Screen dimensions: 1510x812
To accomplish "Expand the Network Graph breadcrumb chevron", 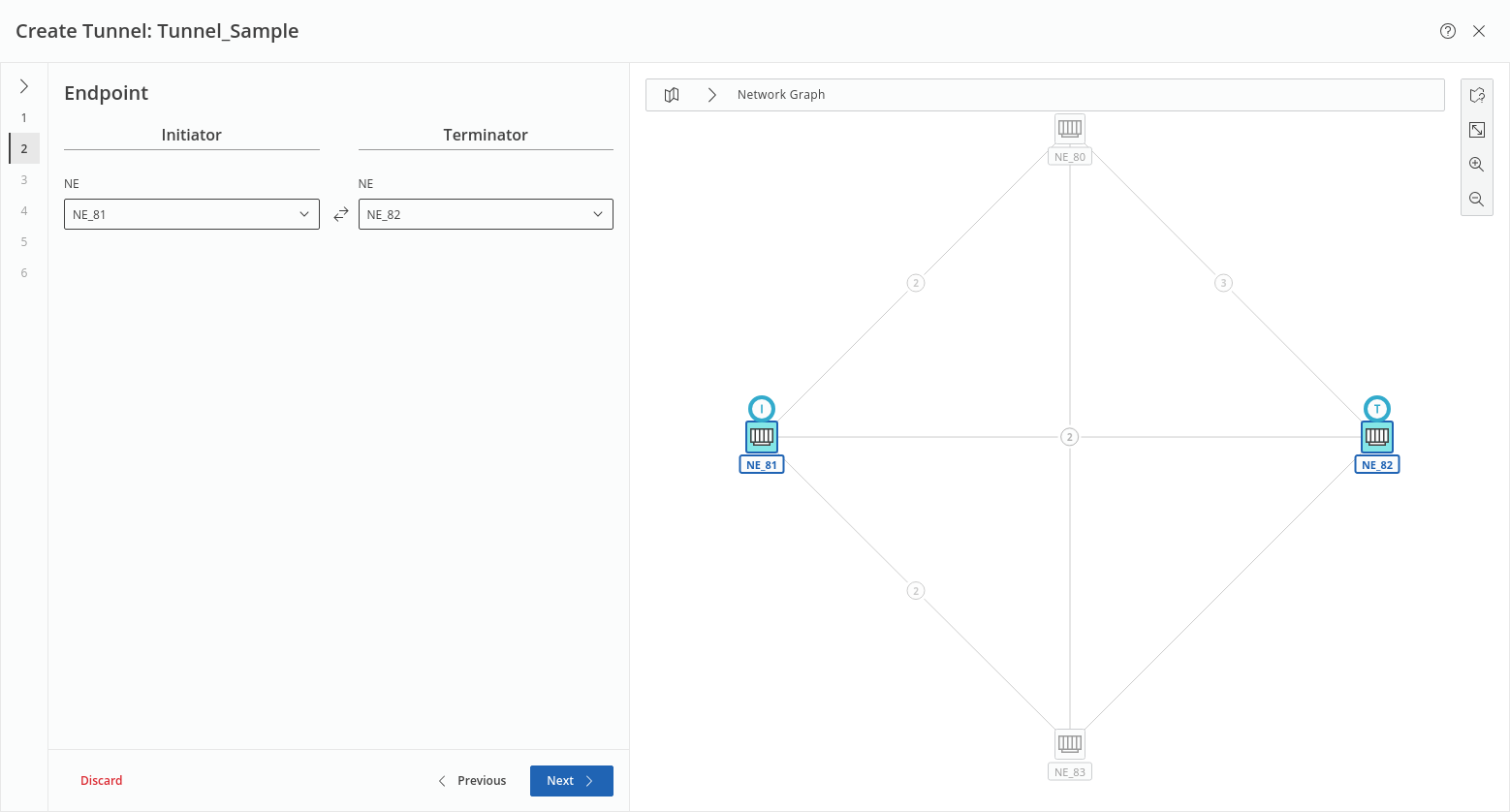I will pyautogui.click(x=712, y=95).
